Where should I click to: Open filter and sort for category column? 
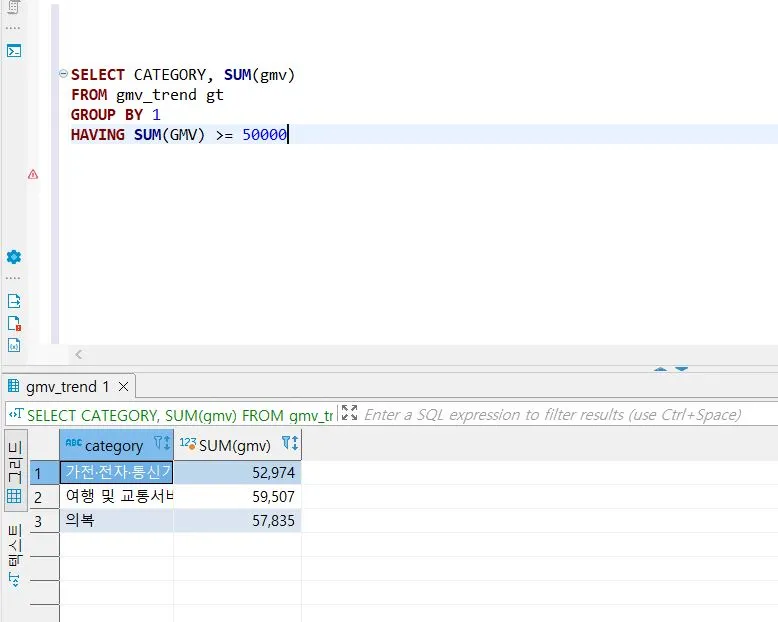(x=162, y=442)
